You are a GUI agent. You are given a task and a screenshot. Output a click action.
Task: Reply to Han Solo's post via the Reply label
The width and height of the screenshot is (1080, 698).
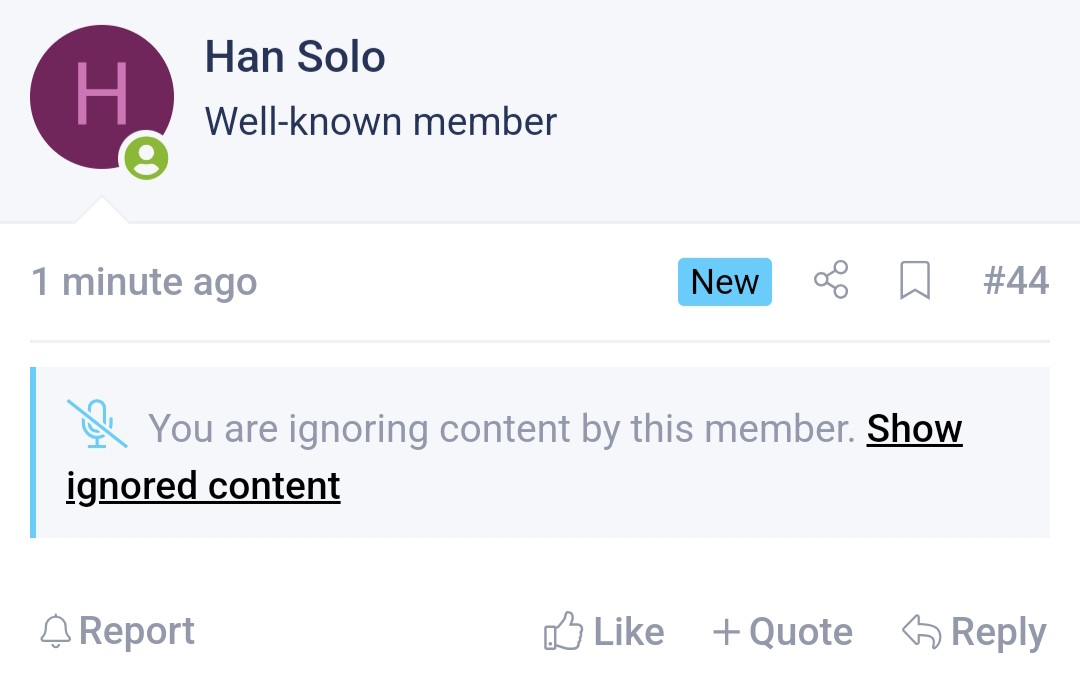[x=999, y=632]
